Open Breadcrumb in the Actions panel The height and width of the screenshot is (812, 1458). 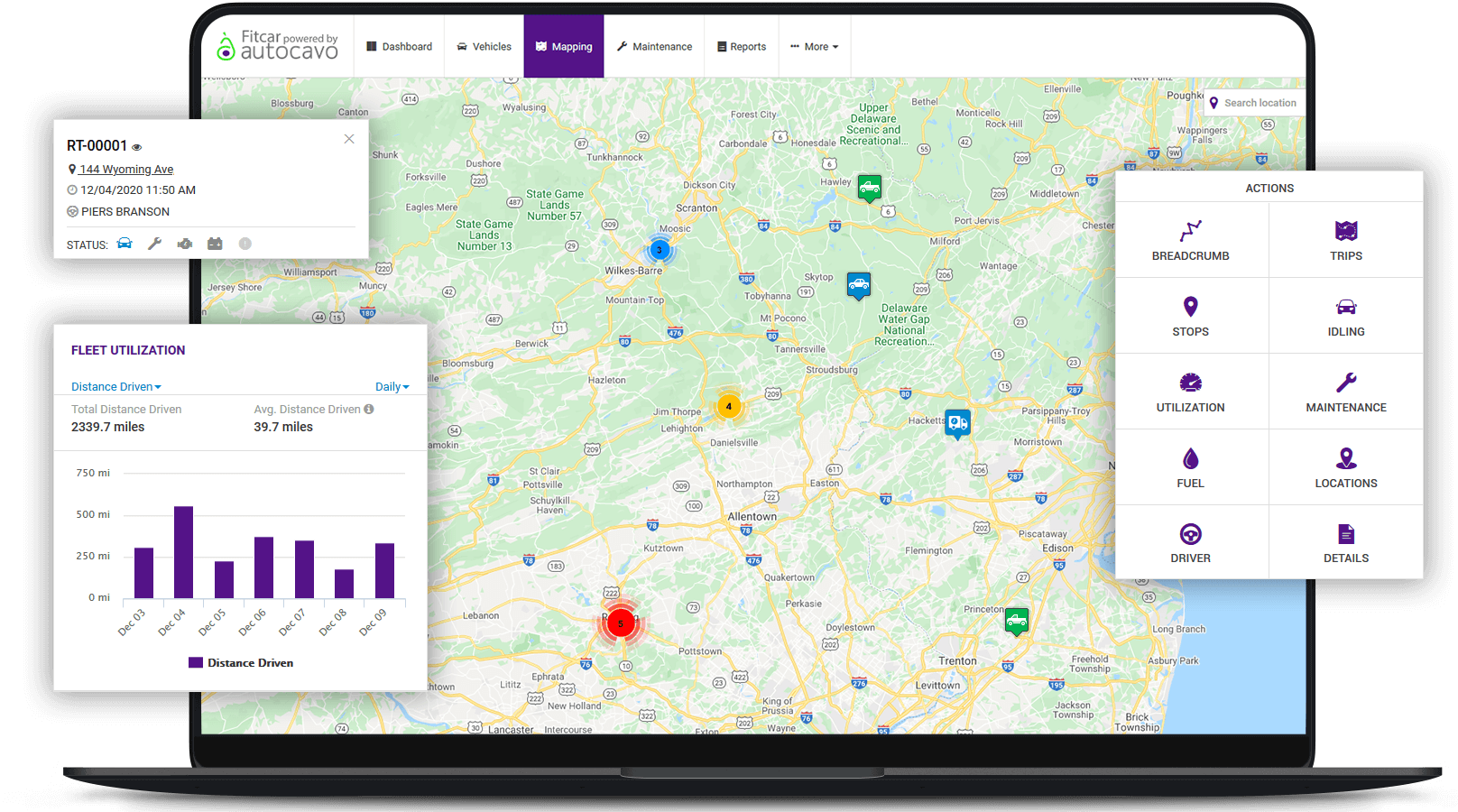click(x=1191, y=240)
